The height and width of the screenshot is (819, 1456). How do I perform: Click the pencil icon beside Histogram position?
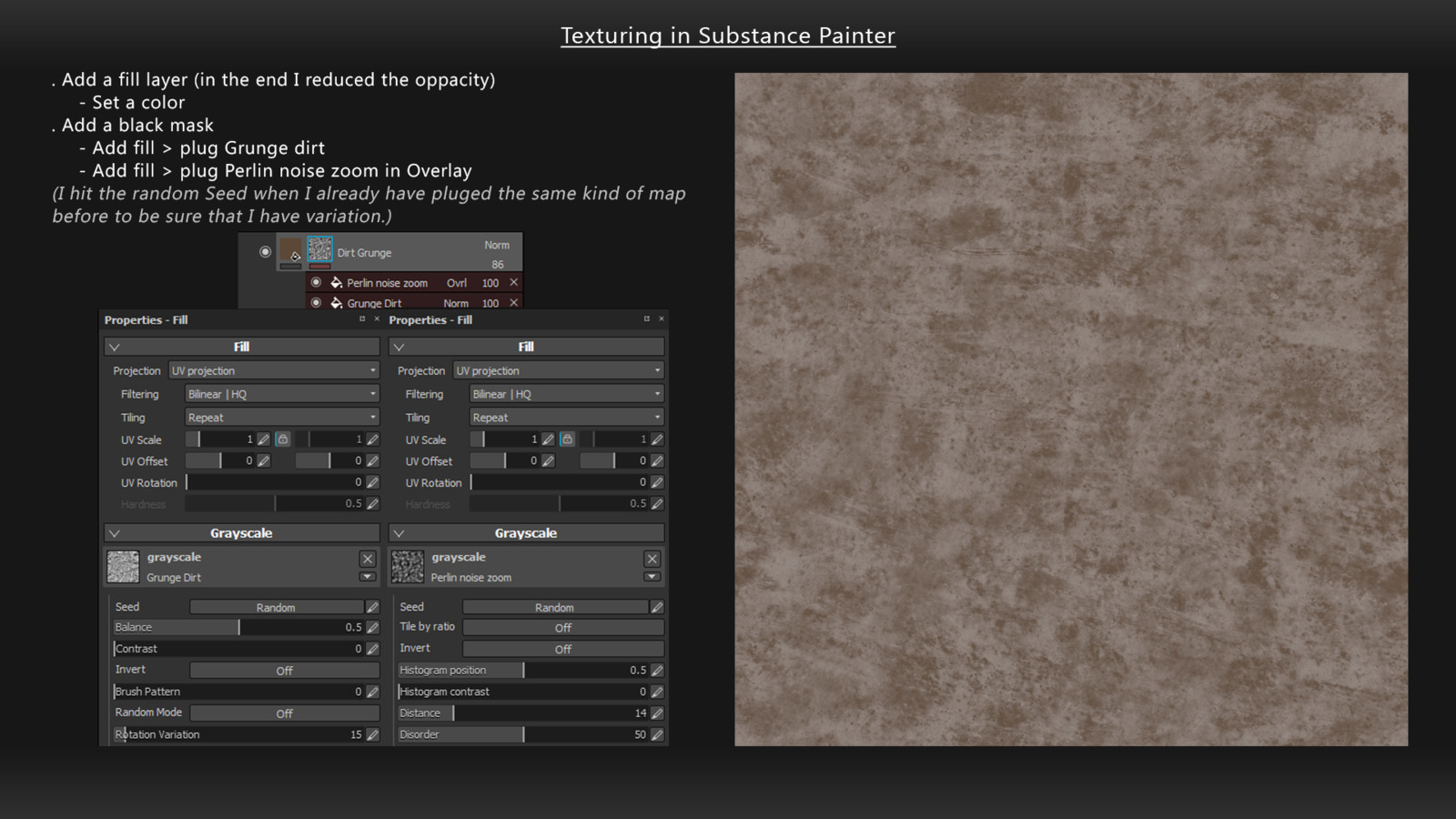[x=657, y=670]
